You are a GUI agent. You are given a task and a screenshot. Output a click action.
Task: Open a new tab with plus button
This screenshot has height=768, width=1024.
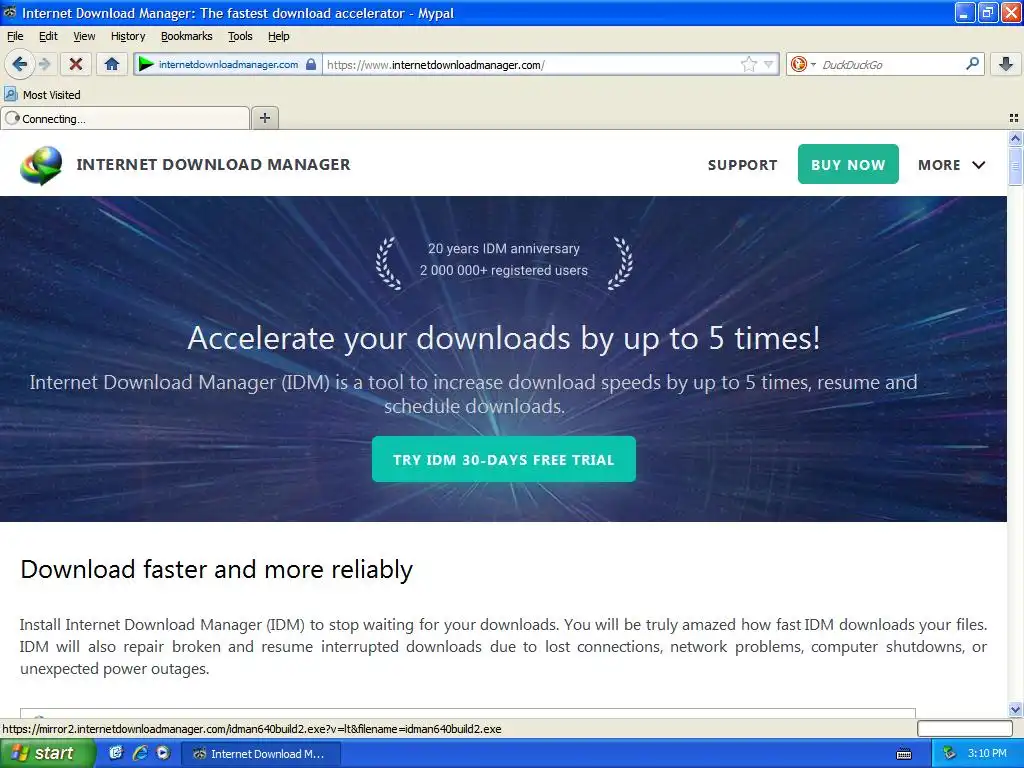pos(264,118)
